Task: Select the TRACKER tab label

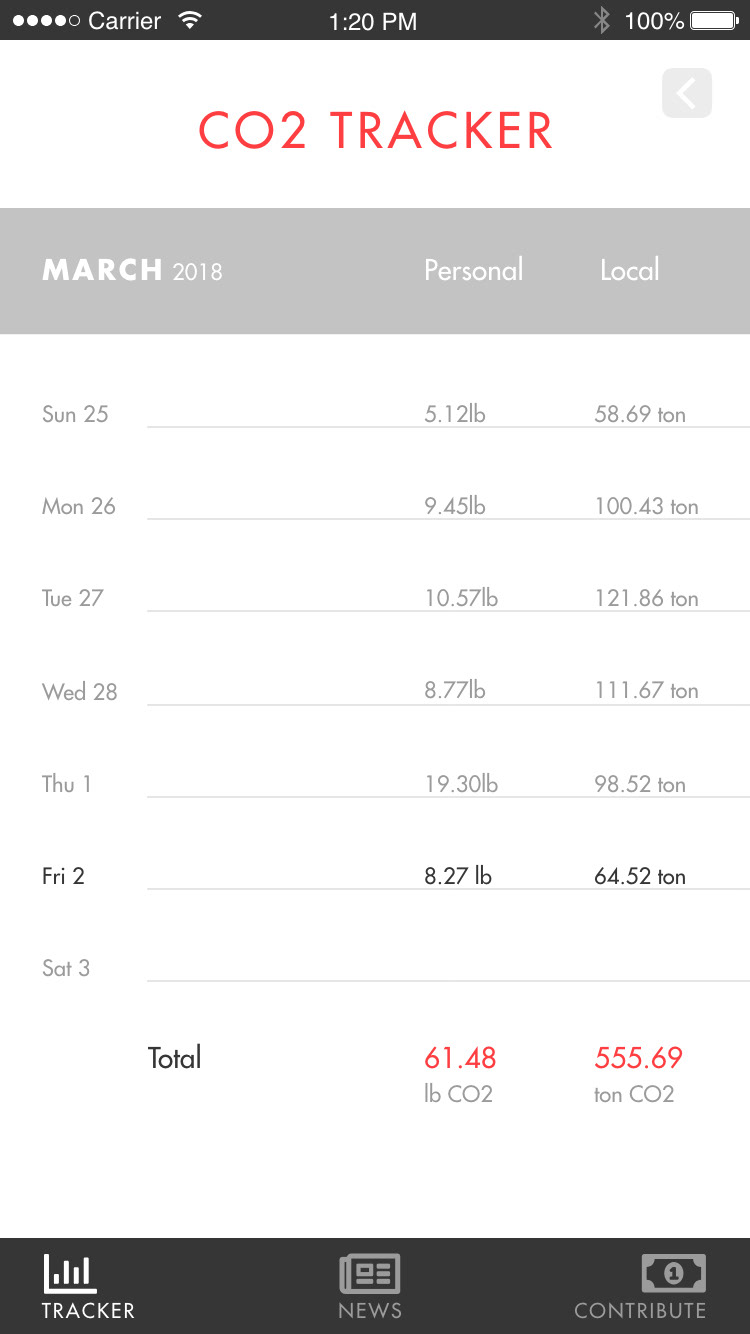Action: click(x=88, y=1310)
